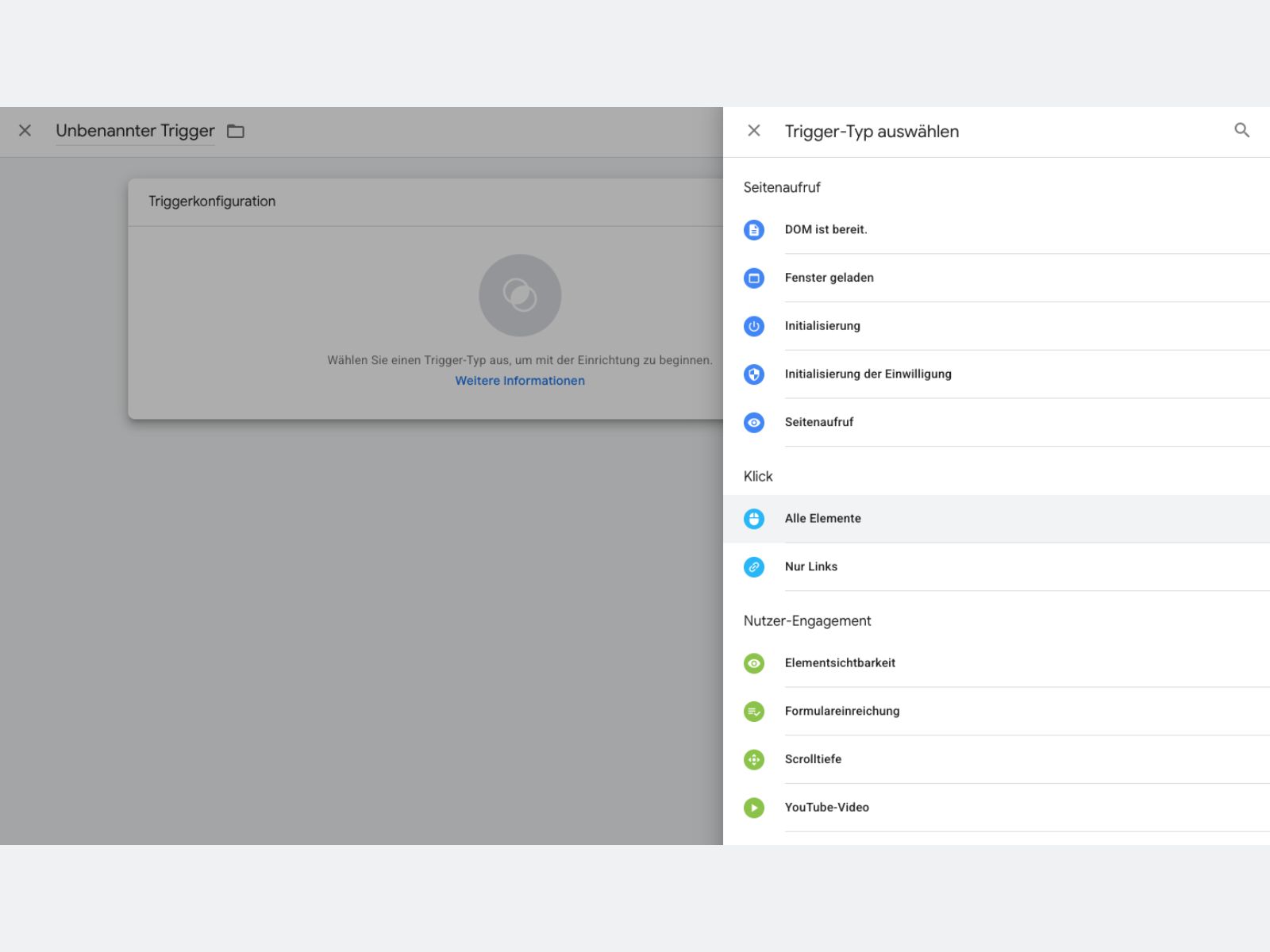This screenshot has height=952, width=1270.
Task: Click the Initialisierung power icon
Action: click(x=754, y=326)
